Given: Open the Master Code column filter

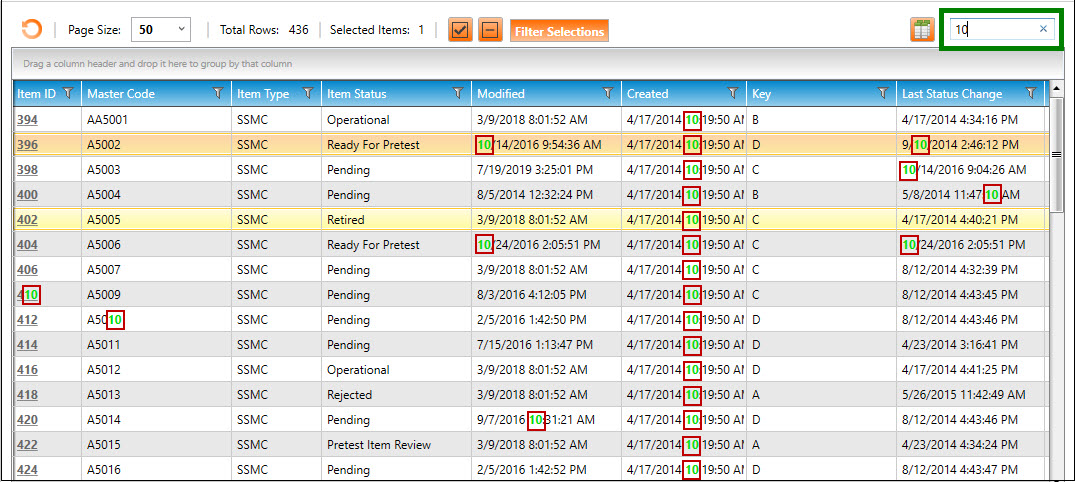Looking at the screenshot, I should [x=218, y=94].
